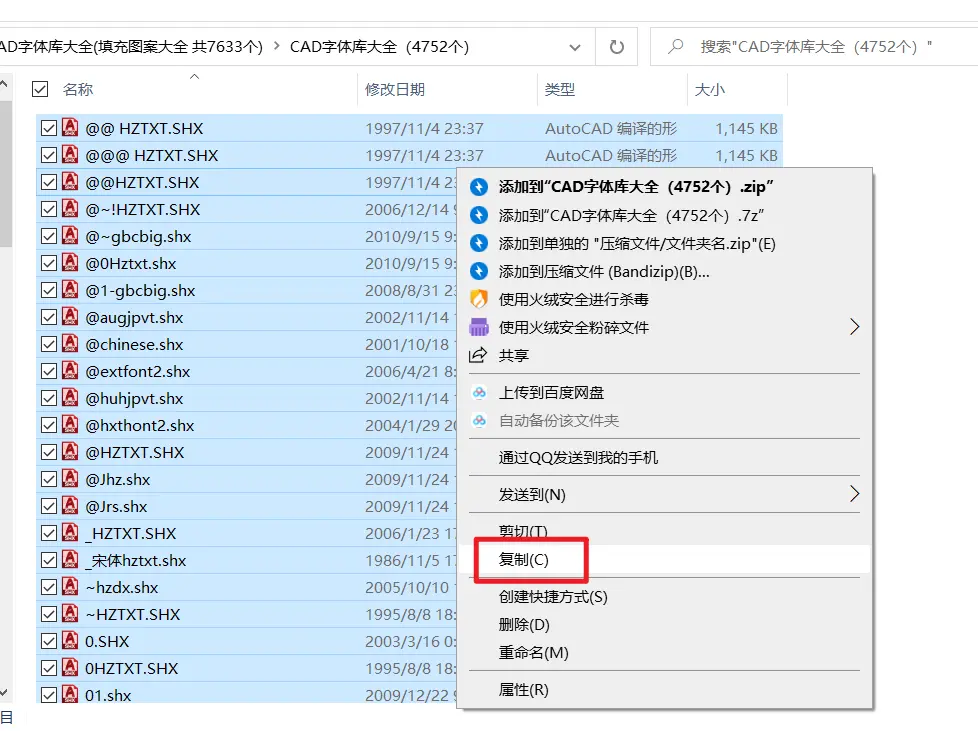Click the search magnifier icon

[675, 46]
